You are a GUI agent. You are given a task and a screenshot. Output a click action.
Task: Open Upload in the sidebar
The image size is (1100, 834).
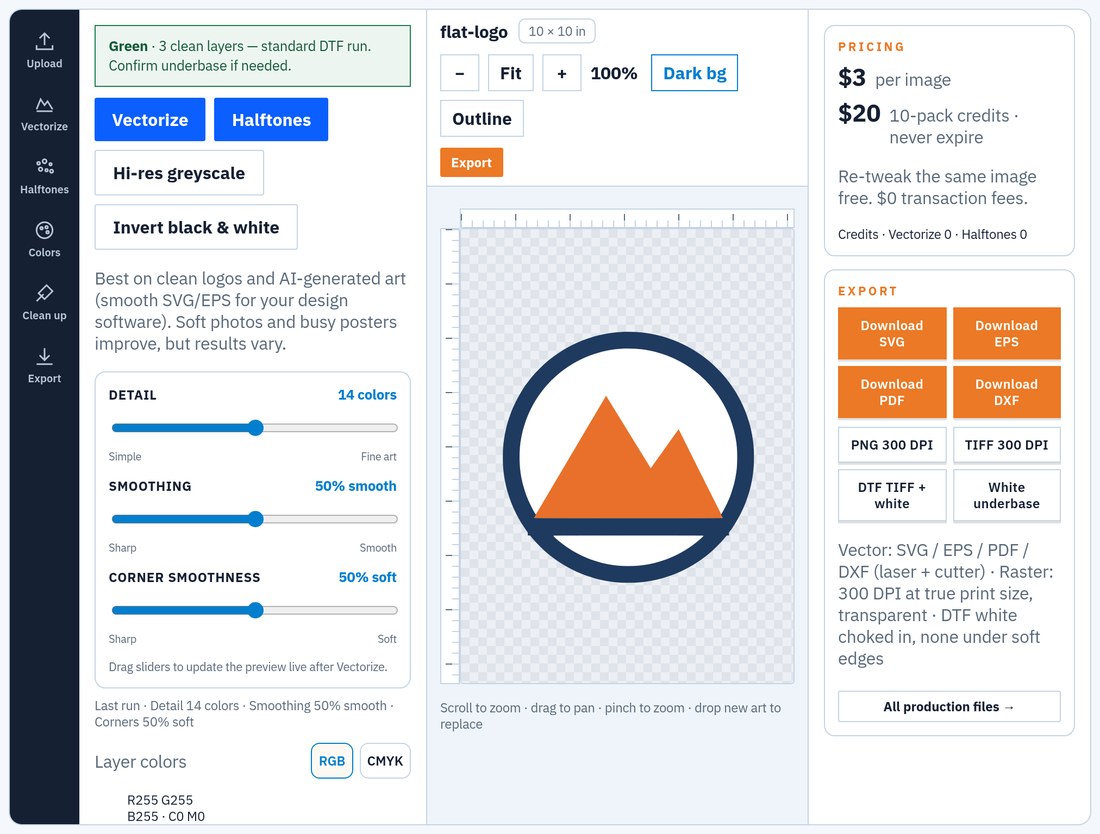coord(44,51)
